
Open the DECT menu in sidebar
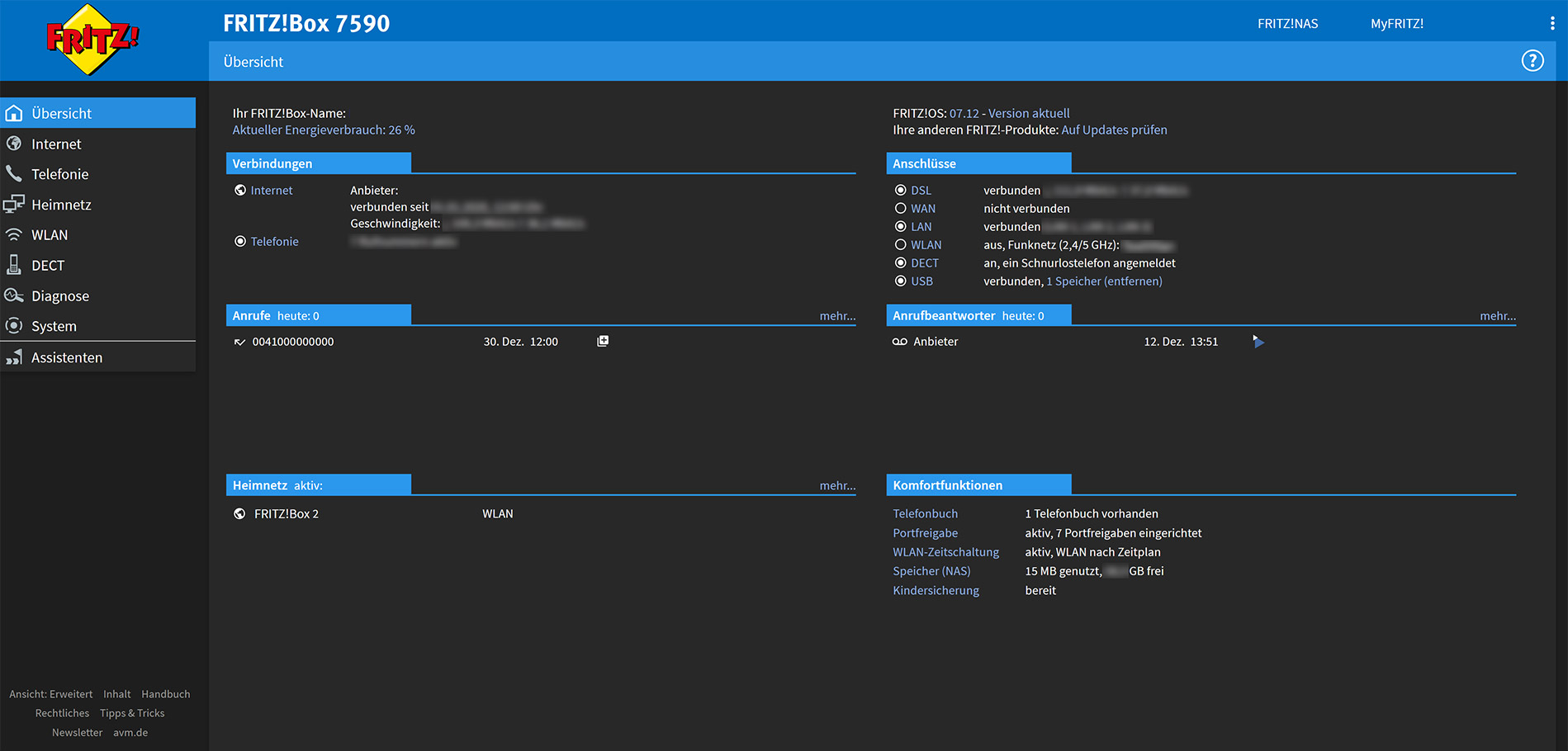(x=98, y=266)
